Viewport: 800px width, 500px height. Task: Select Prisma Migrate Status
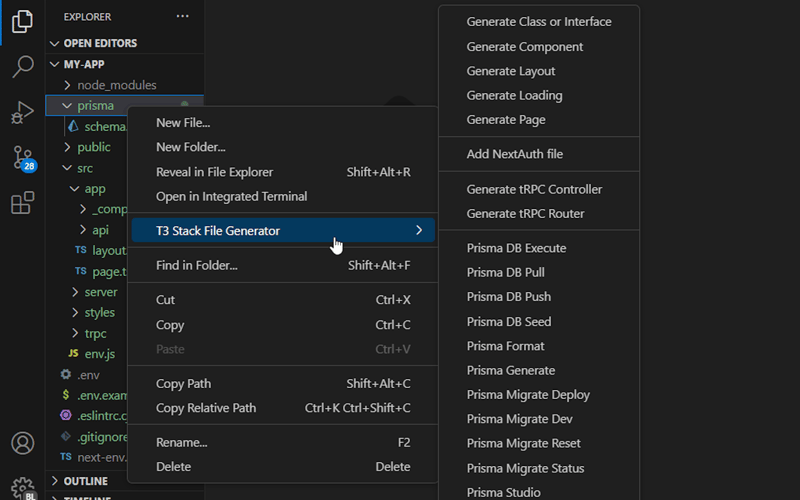point(539,468)
